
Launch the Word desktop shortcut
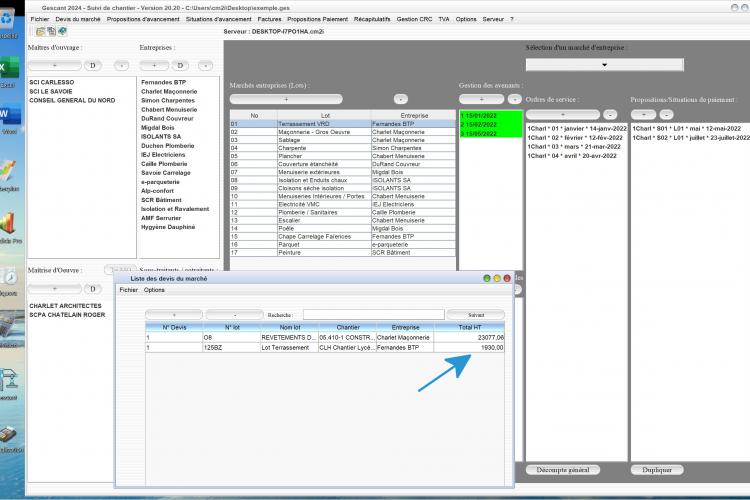[10, 115]
